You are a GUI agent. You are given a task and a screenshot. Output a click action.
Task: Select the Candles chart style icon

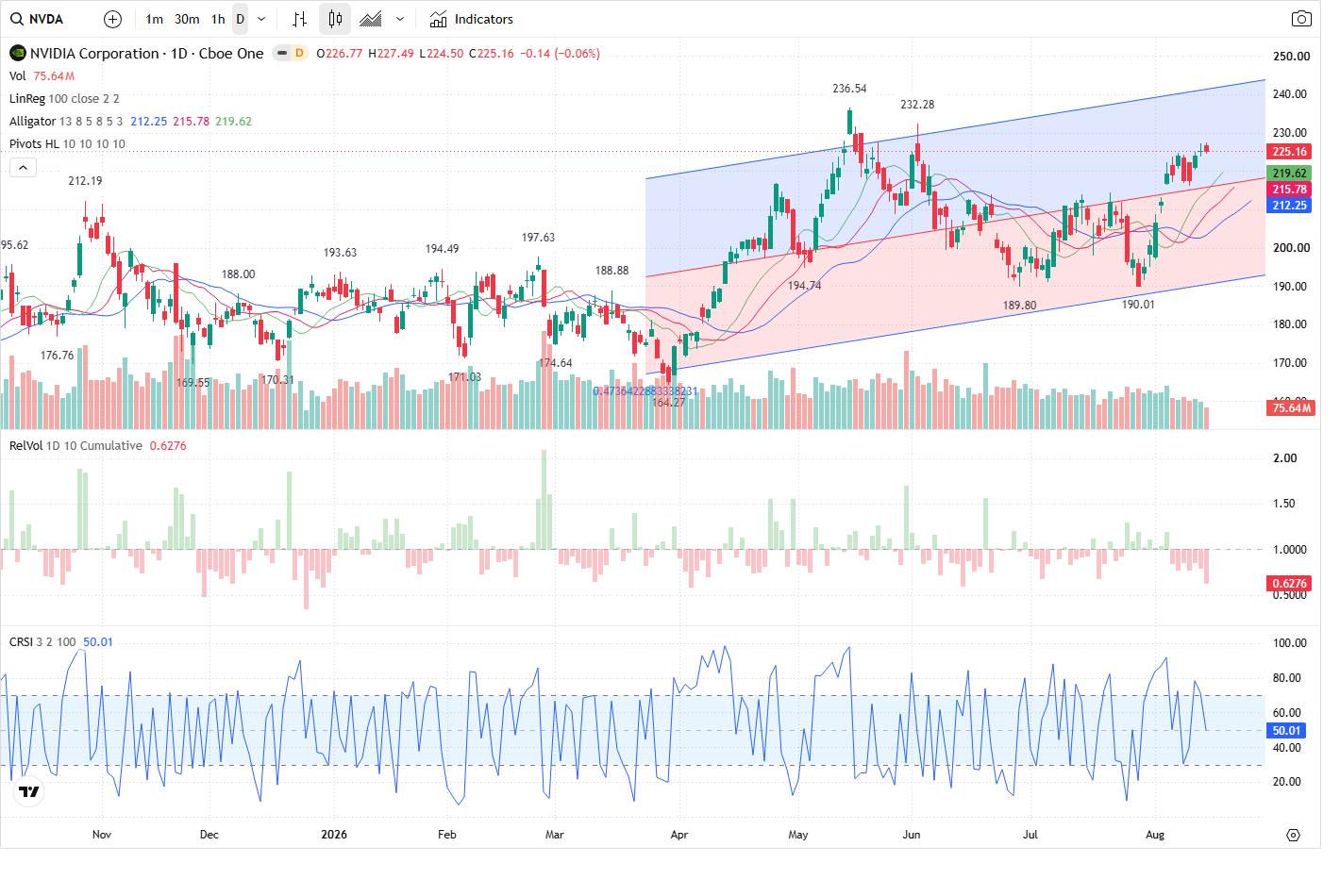[335, 19]
